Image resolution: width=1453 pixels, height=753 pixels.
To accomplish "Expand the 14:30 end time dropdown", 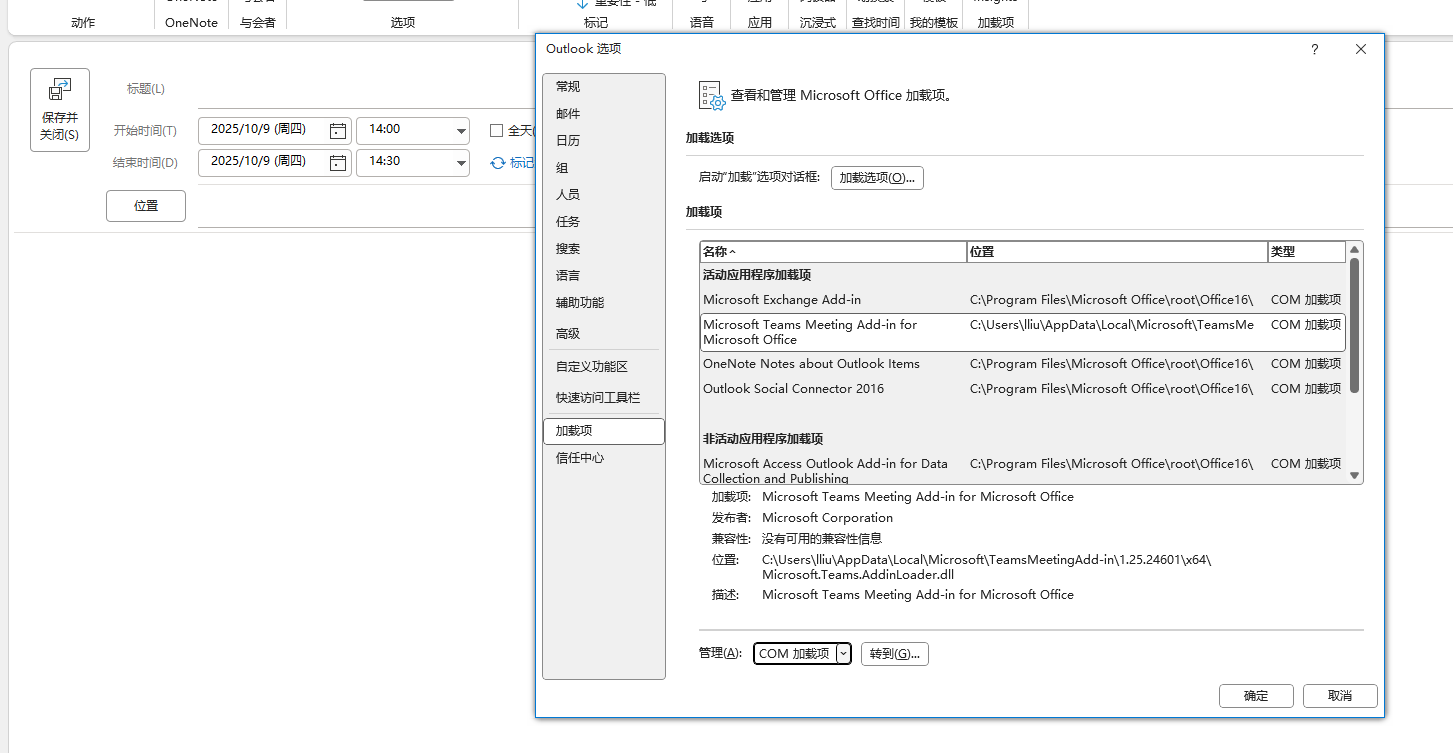I will pos(461,162).
